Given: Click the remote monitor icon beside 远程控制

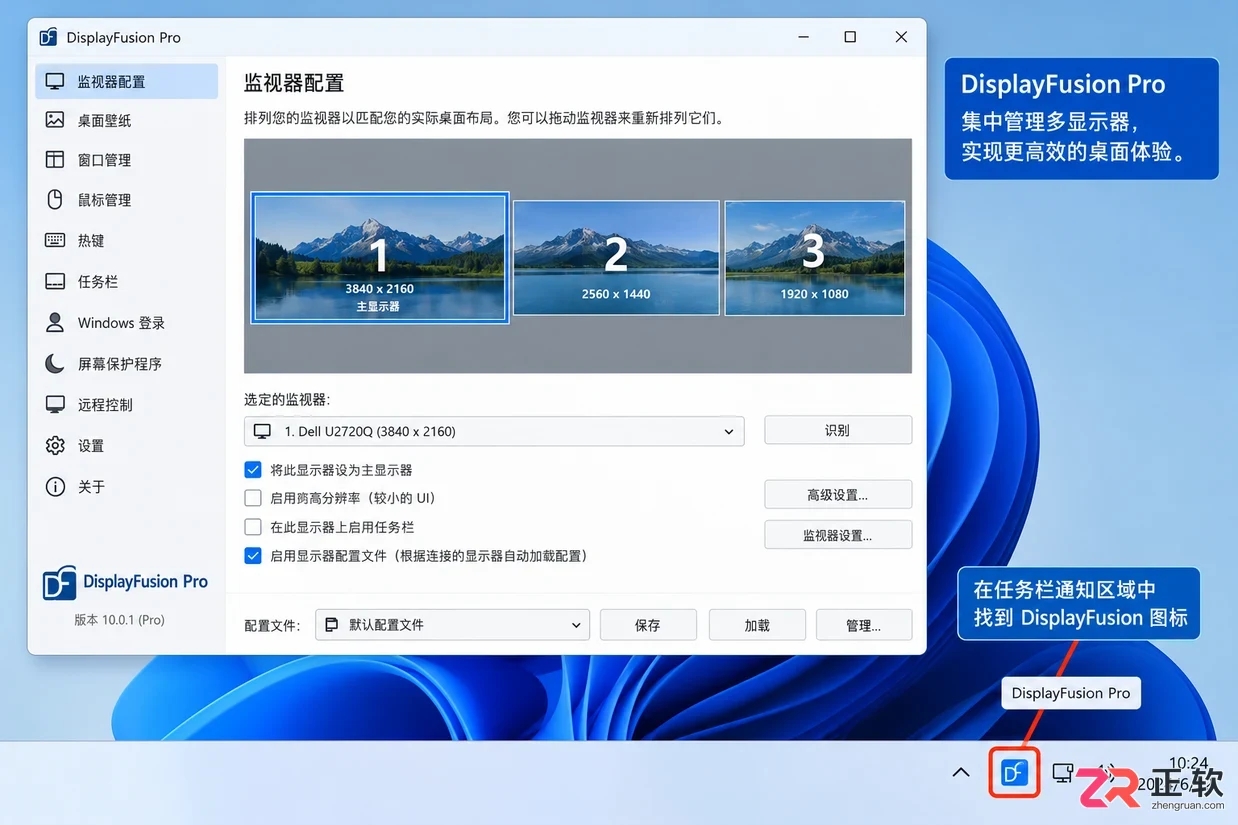Looking at the screenshot, I should pos(55,404).
